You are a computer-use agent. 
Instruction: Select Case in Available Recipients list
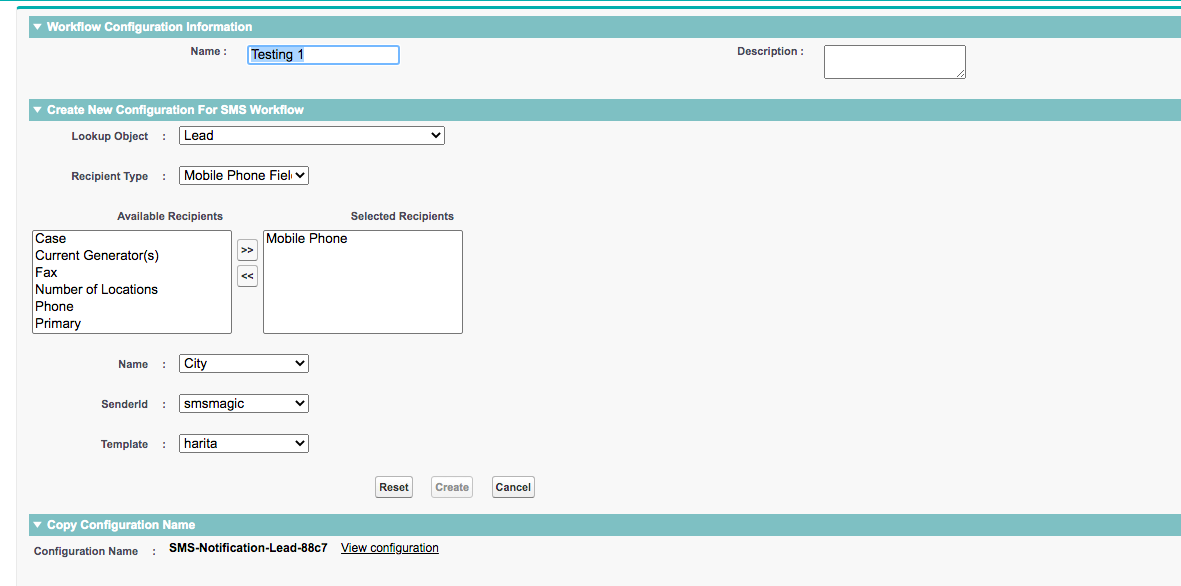tap(68, 238)
